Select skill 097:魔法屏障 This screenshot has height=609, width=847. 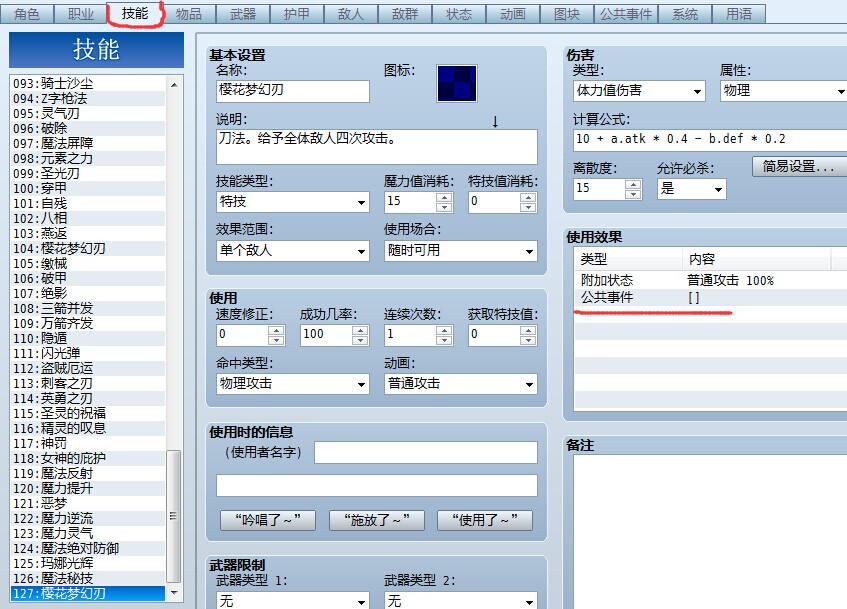tap(88, 143)
